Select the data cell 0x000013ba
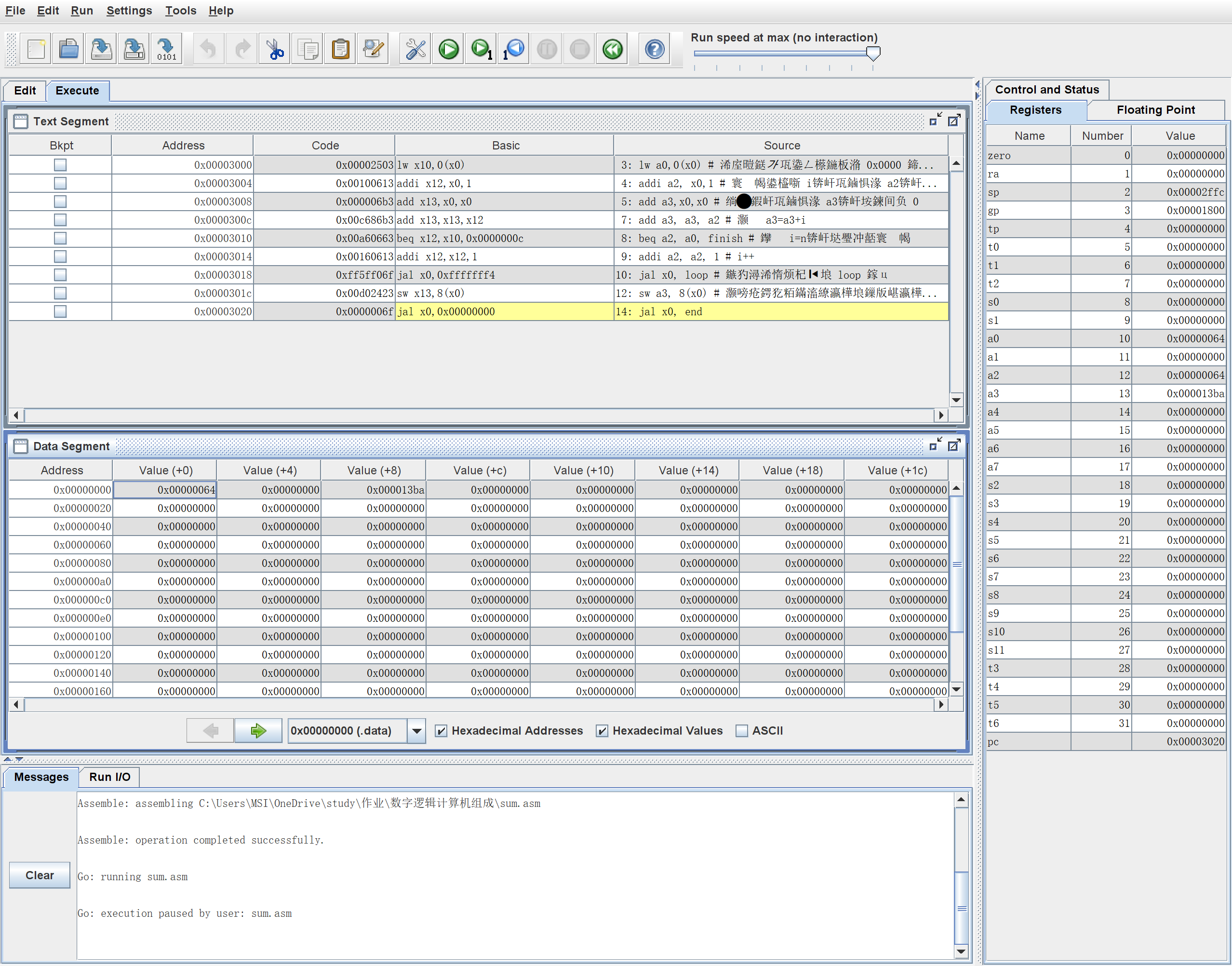 click(373, 490)
